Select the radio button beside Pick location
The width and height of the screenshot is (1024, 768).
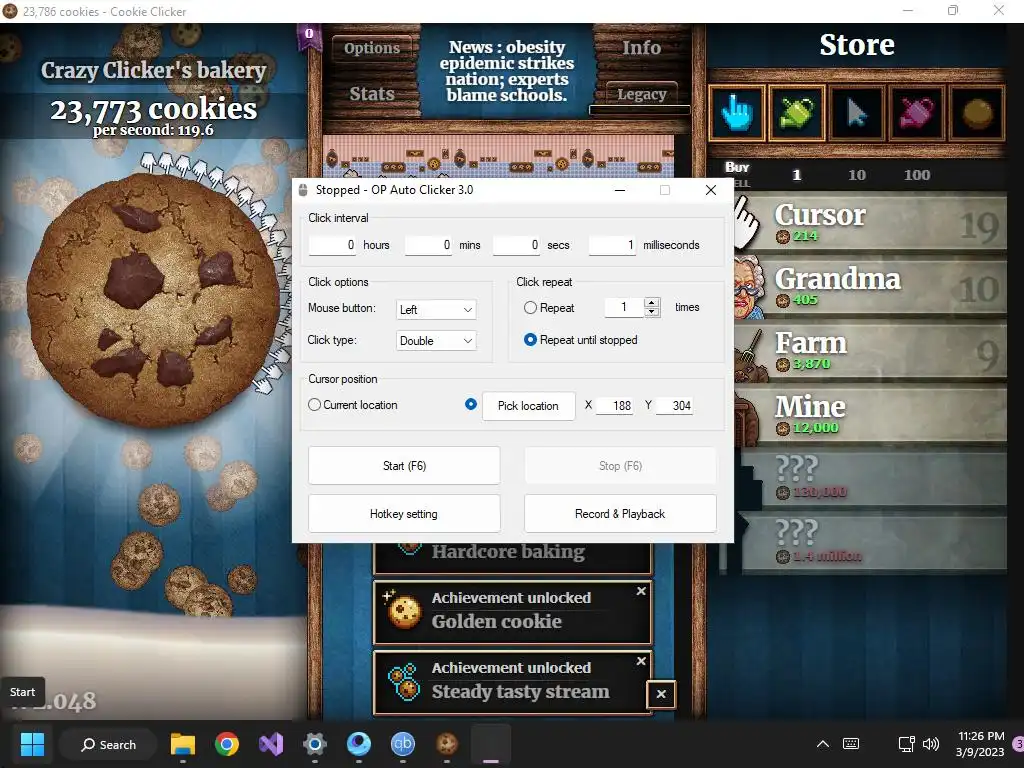(x=471, y=404)
